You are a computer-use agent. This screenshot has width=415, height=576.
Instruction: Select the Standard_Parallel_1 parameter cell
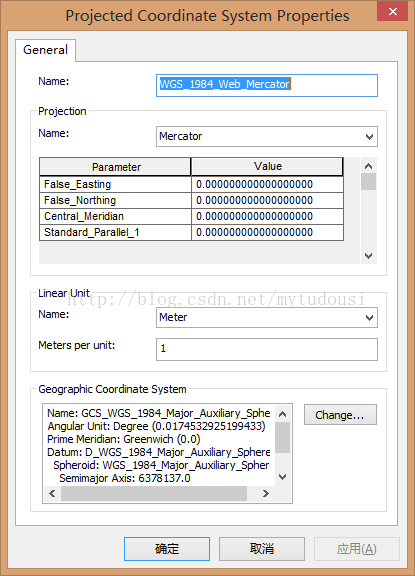(x=115, y=233)
